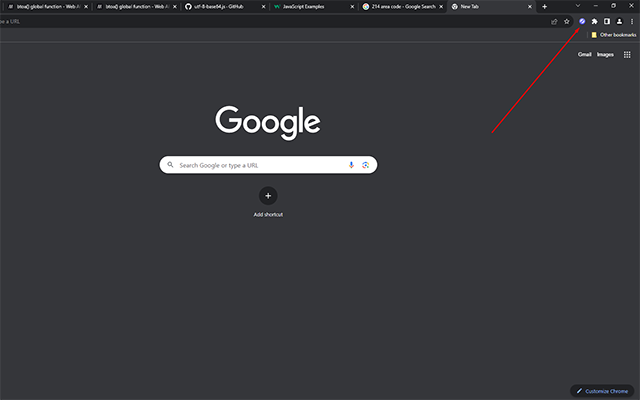
Task: Toggle the Chrome side panel
Action: pos(607,21)
